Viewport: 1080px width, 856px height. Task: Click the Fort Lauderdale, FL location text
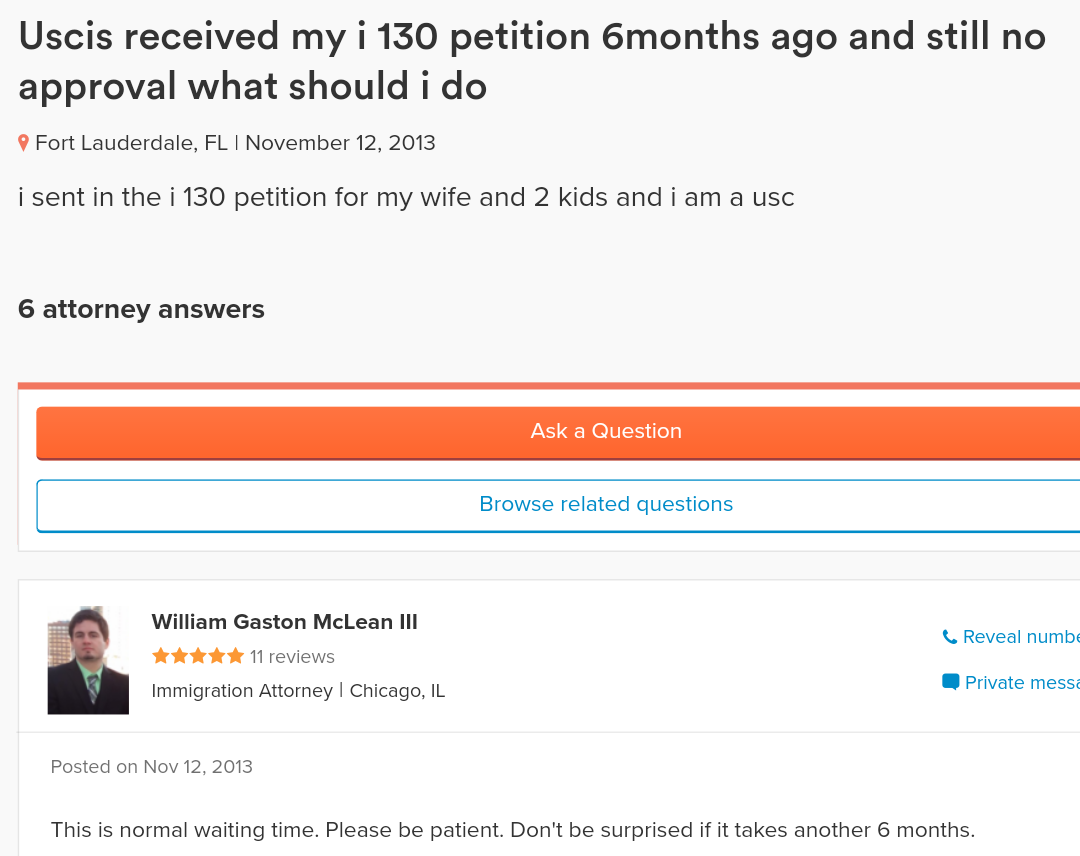(131, 143)
